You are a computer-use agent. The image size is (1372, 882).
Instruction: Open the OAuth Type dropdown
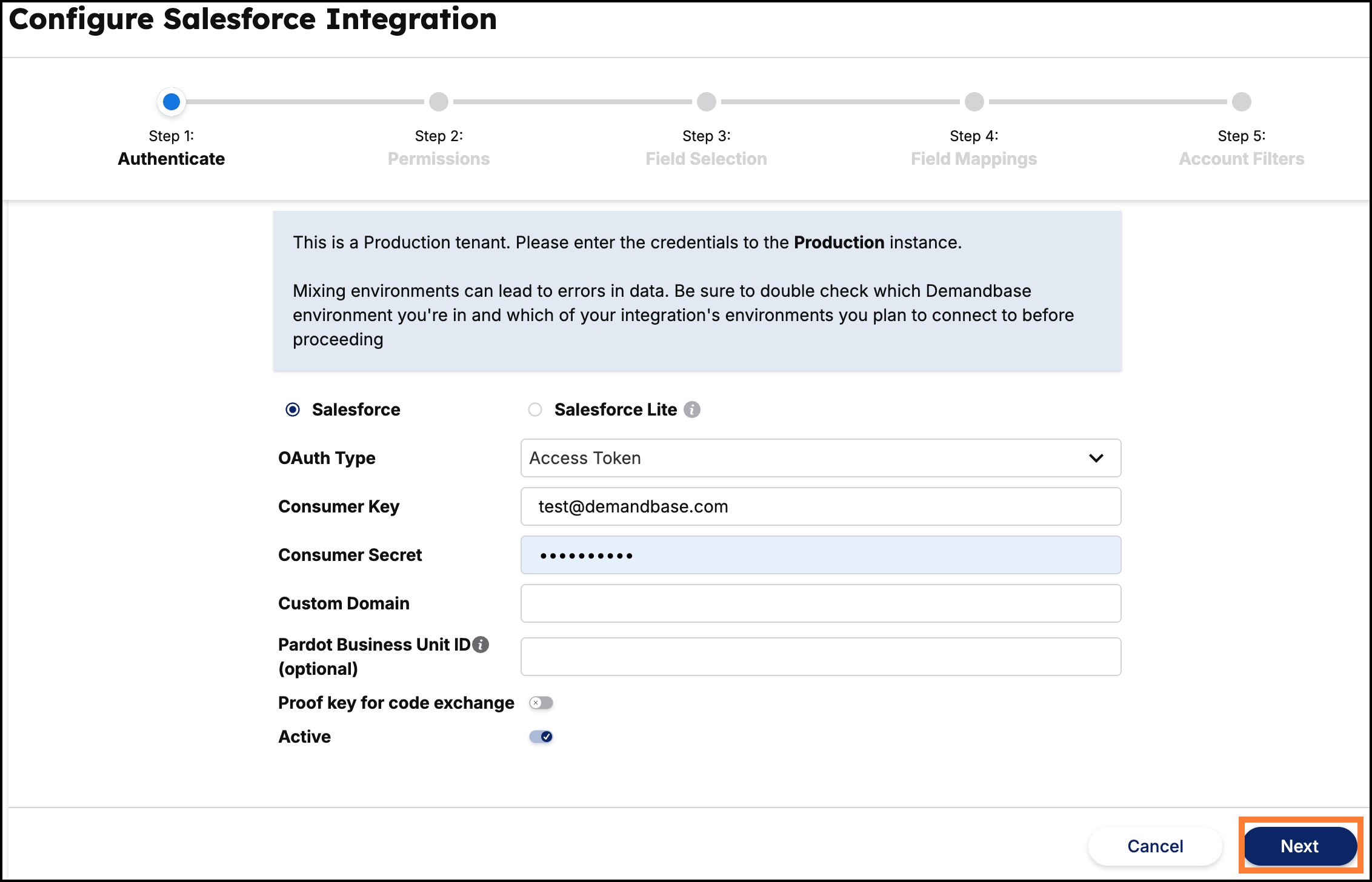coord(821,458)
